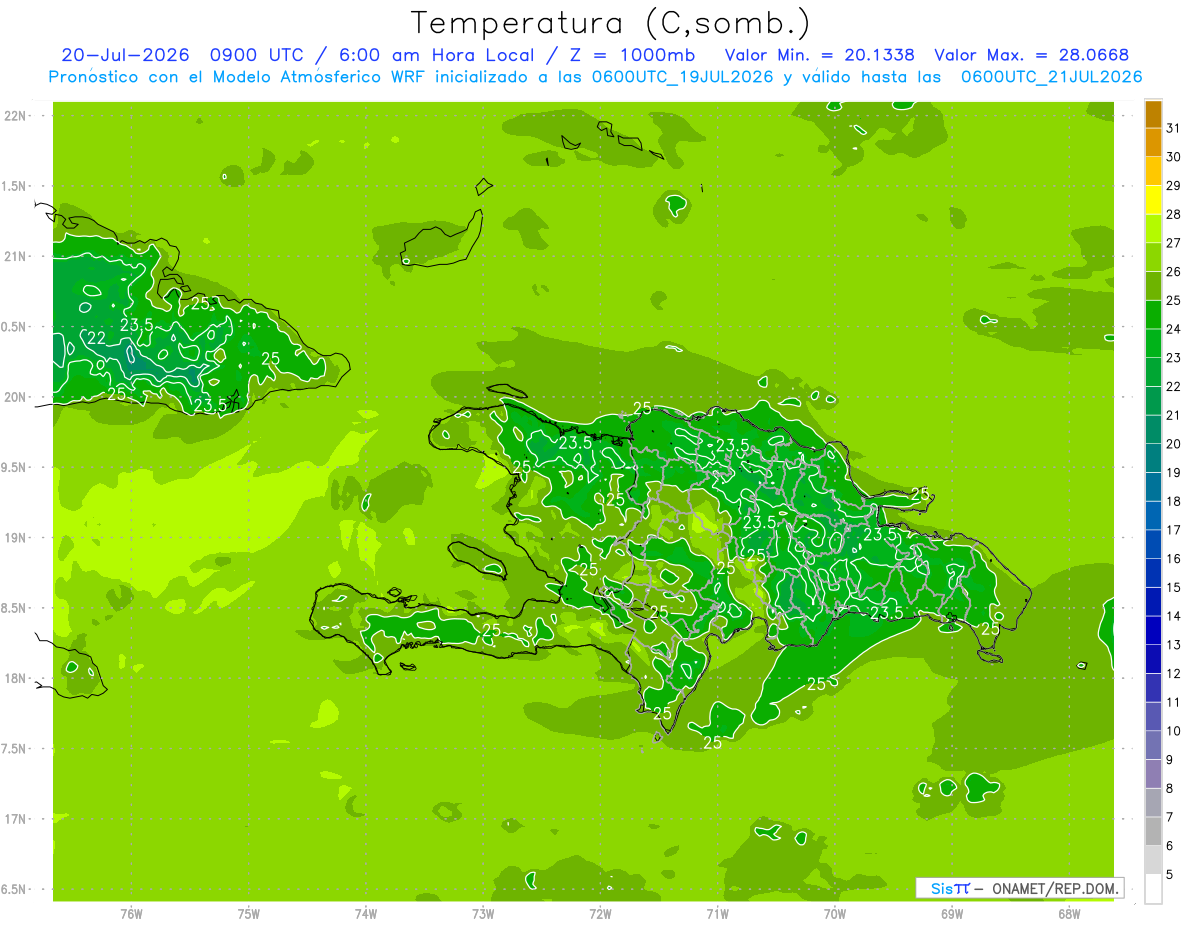Viewport: 1200px width, 927px height.
Task: Click the '70W' longitude label
Action: coord(835,914)
